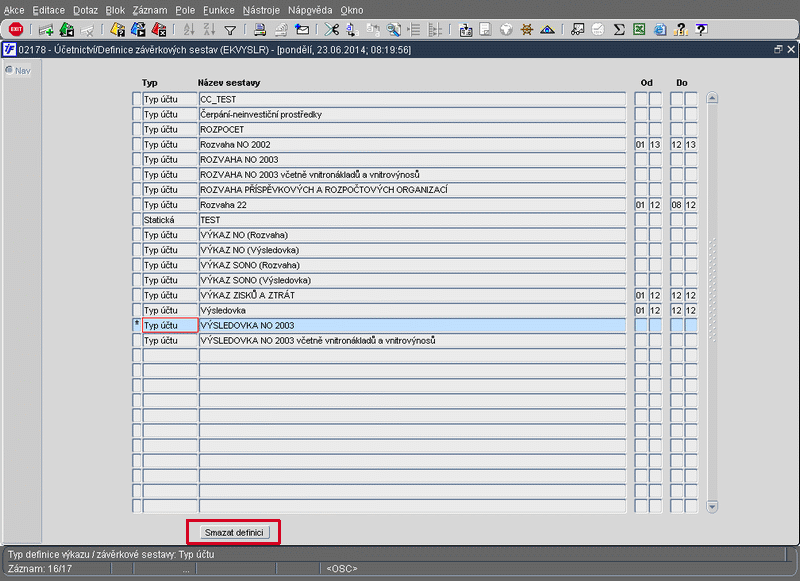Cut using the scissors icon
This screenshot has width=800, height=581.
tap(332, 30)
